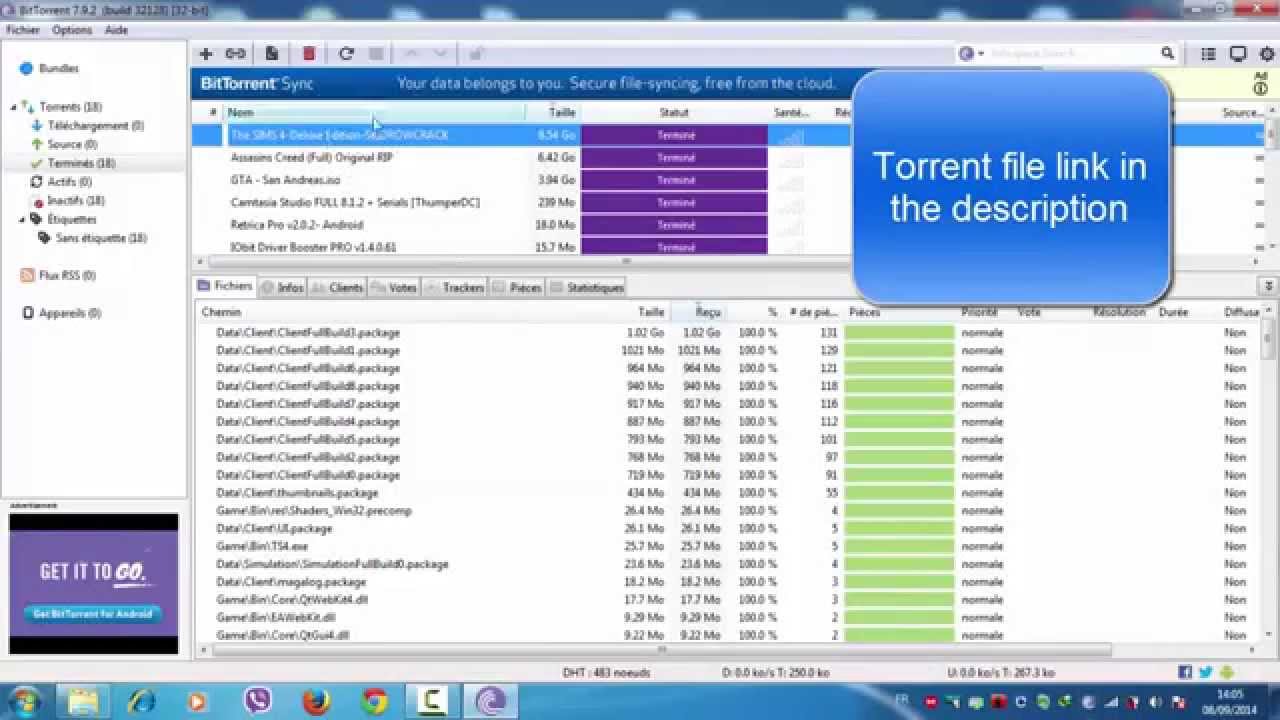This screenshot has height=720, width=1280.
Task: Click the search magnifier icon
Action: click(1167, 54)
